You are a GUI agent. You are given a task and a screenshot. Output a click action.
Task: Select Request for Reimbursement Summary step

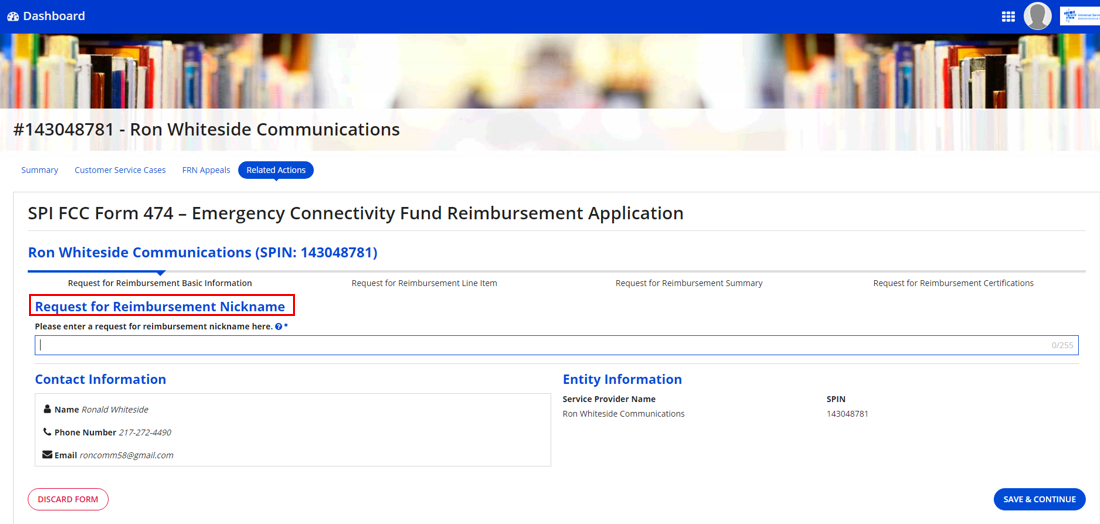point(689,283)
